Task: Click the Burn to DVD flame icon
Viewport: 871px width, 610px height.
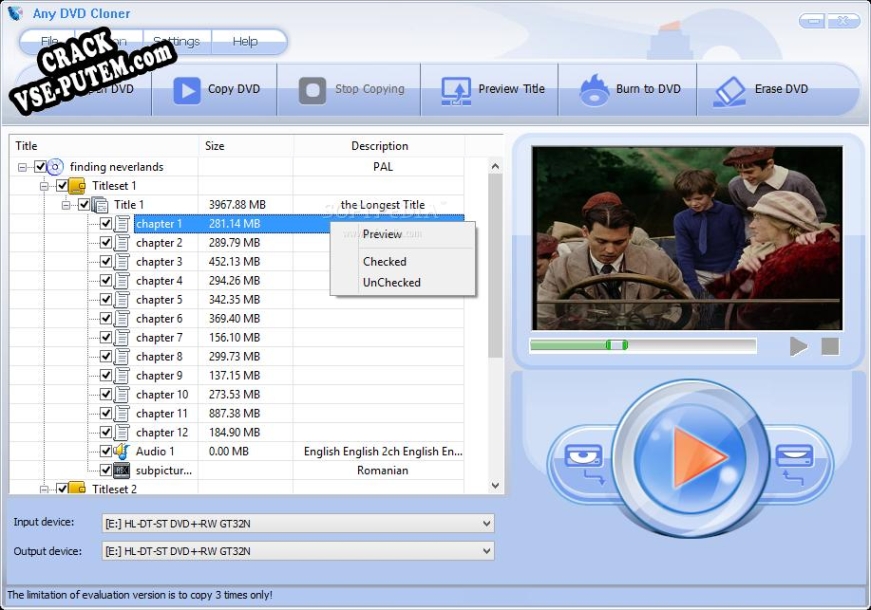Action: pos(594,90)
